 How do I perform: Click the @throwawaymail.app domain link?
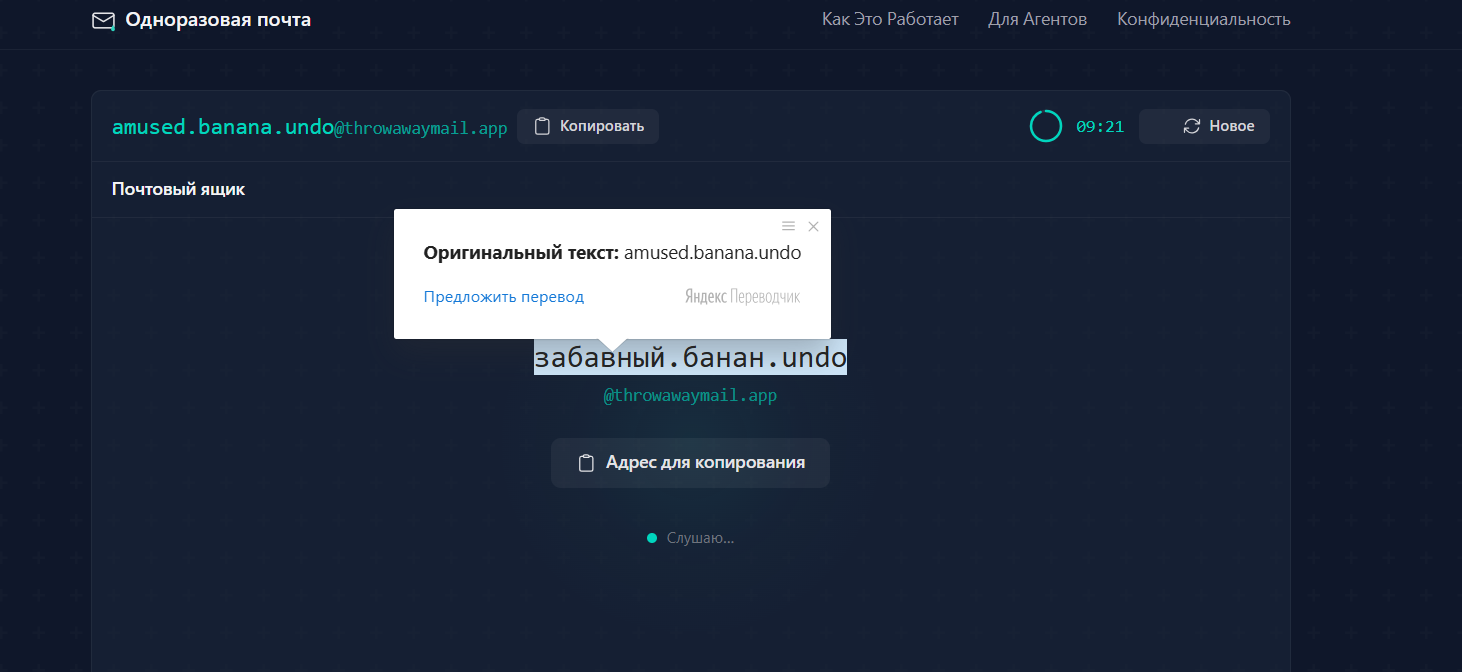click(x=690, y=395)
